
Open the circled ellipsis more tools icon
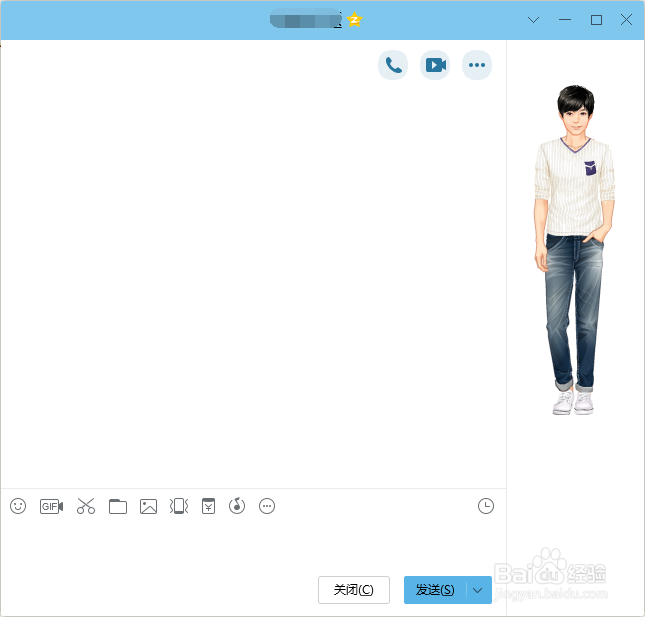pyautogui.click(x=267, y=506)
